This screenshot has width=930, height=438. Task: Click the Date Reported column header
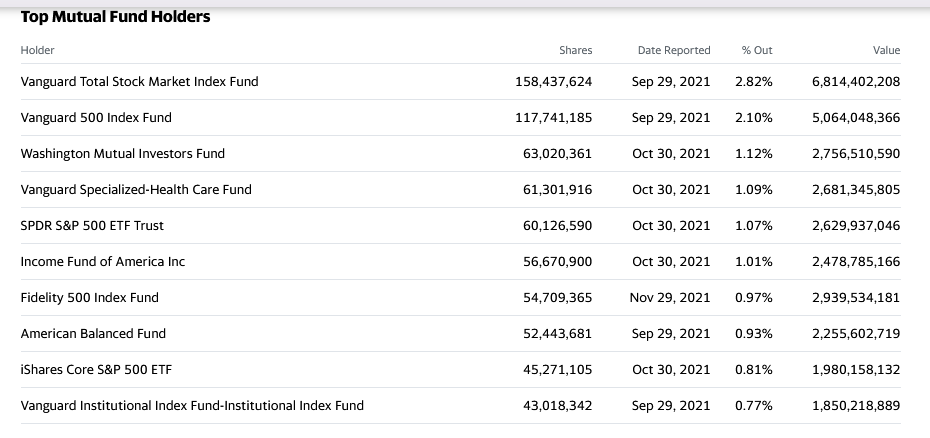coord(674,50)
